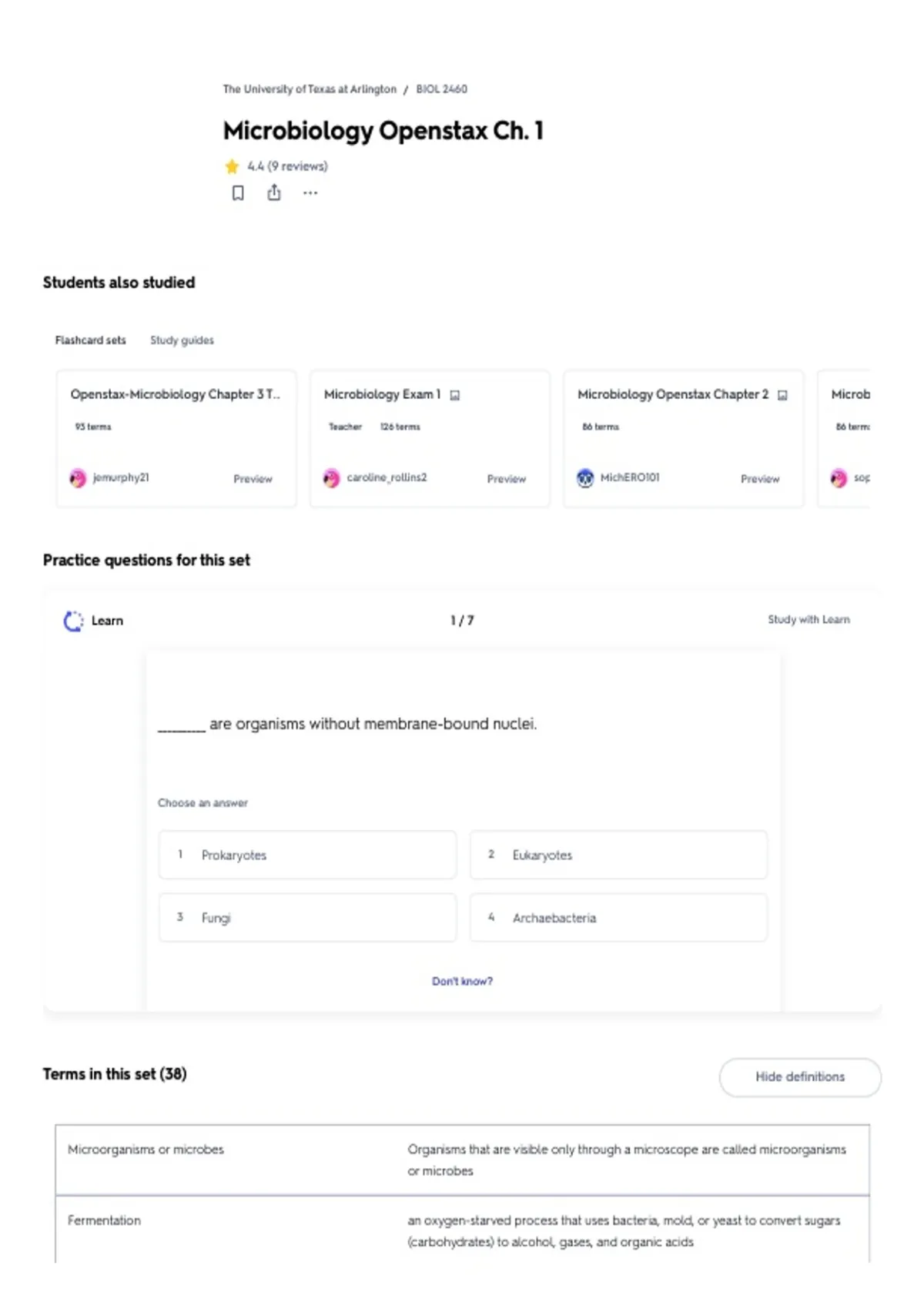Choose answer 4 Archaebacteria

618,918
